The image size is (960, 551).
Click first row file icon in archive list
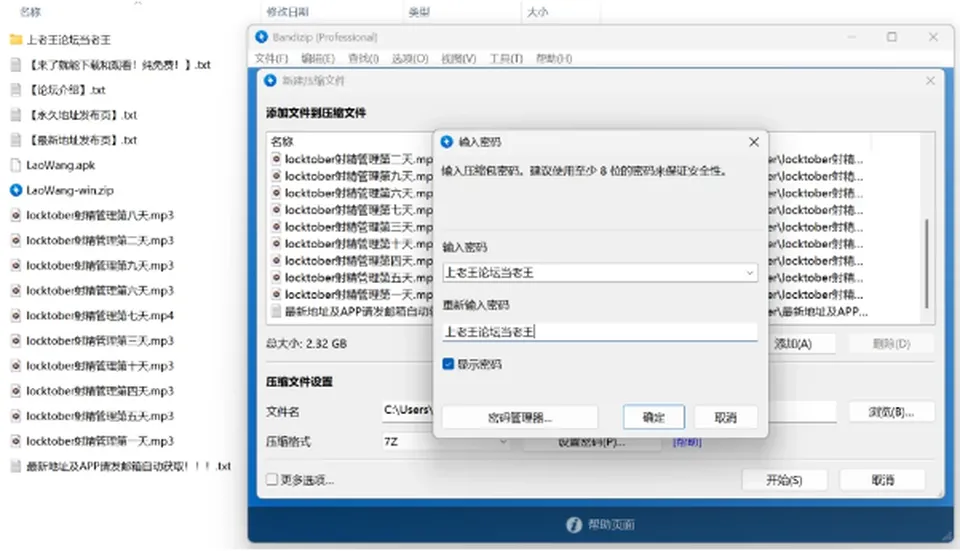pyautogui.click(x=276, y=159)
